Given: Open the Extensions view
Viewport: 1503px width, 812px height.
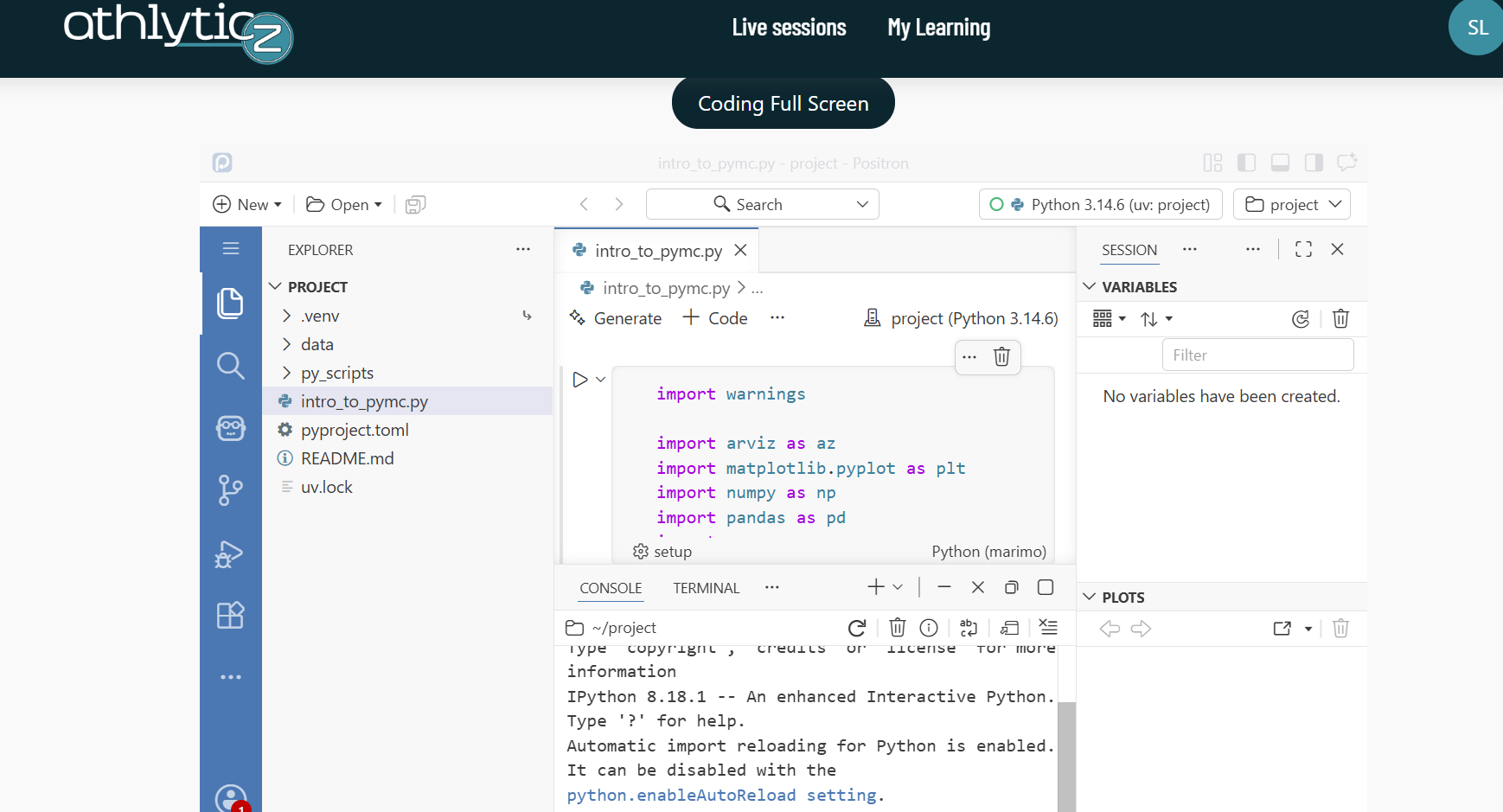Looking at the screenshot, I should (x=230, y=615).
